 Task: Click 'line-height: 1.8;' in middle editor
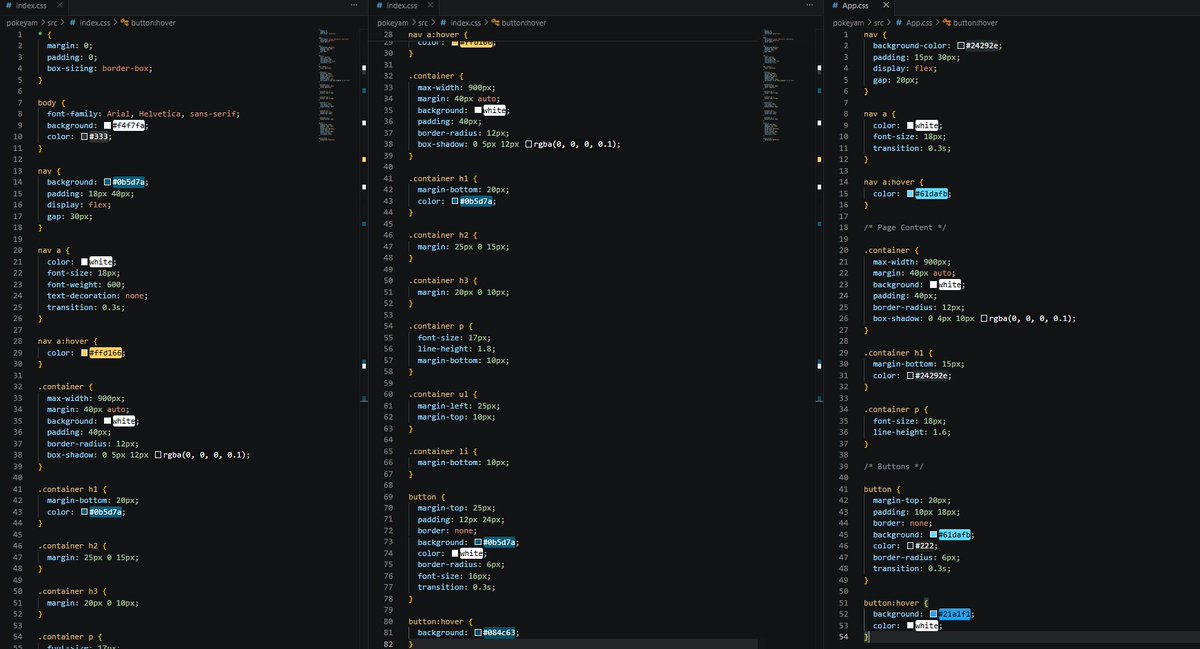click(x=457, y=349)
